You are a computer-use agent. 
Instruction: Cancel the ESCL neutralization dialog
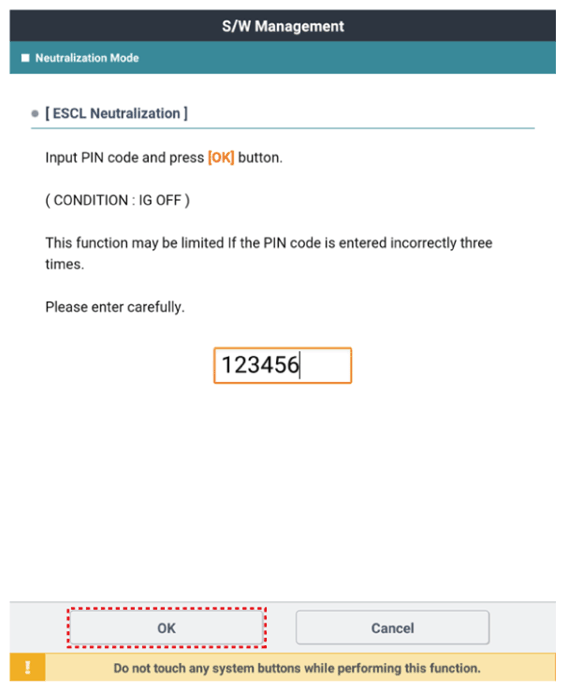392,628
